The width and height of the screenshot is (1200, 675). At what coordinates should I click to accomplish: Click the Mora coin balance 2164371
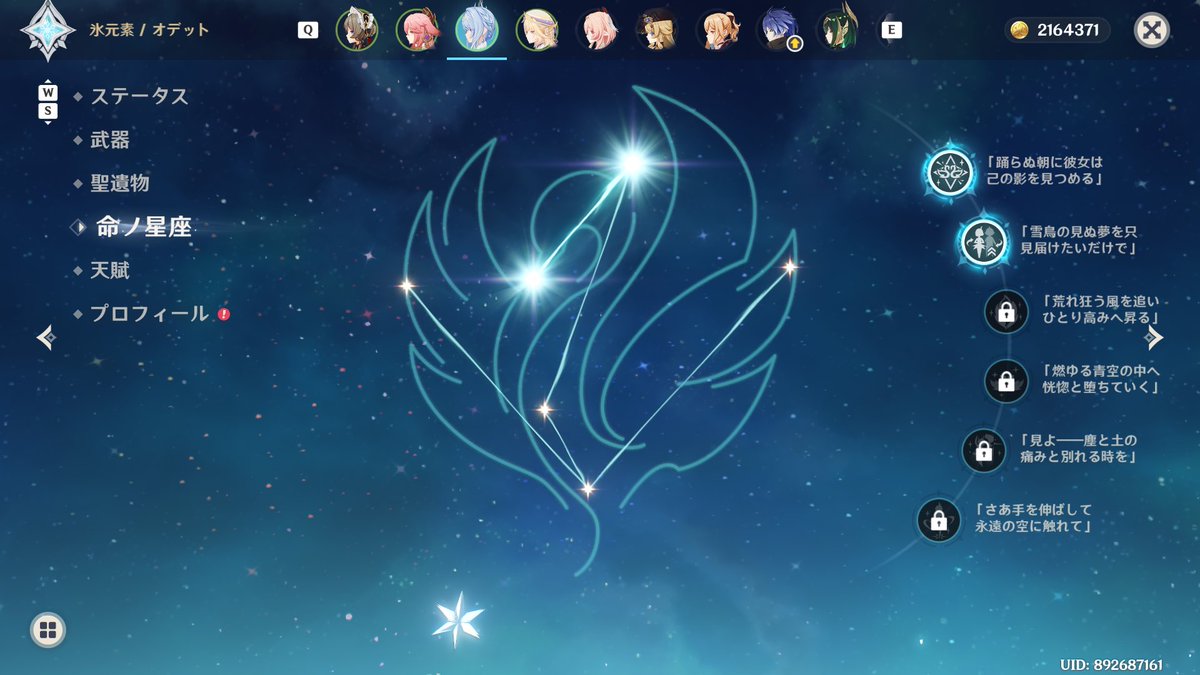click(1058, 30)
